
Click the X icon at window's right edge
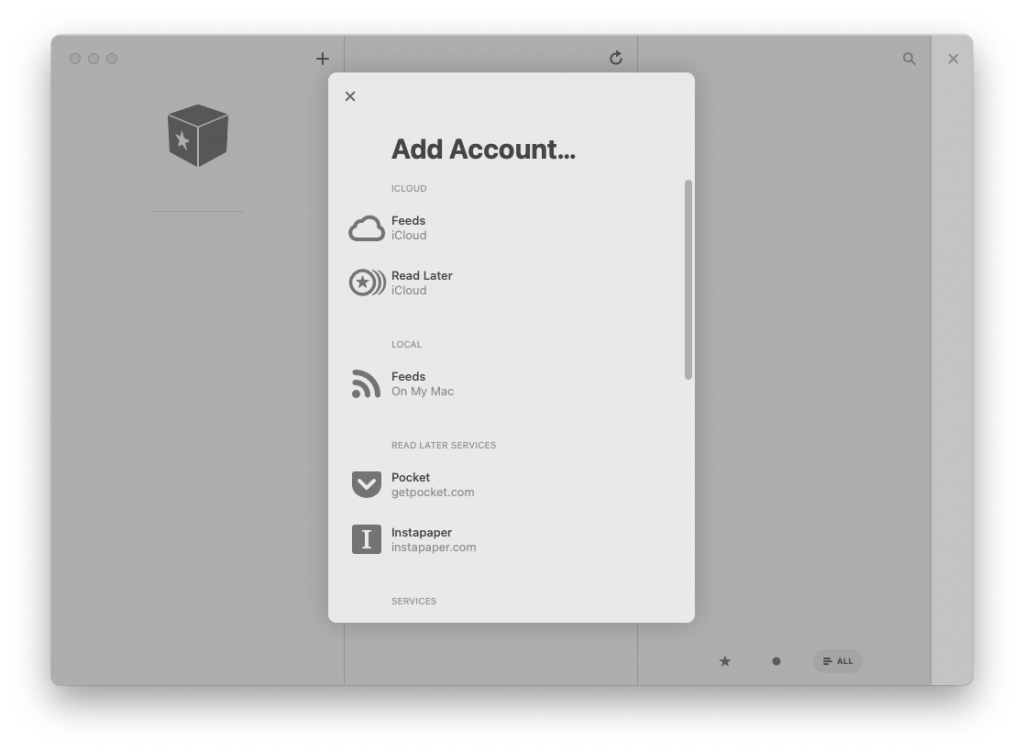953,59
